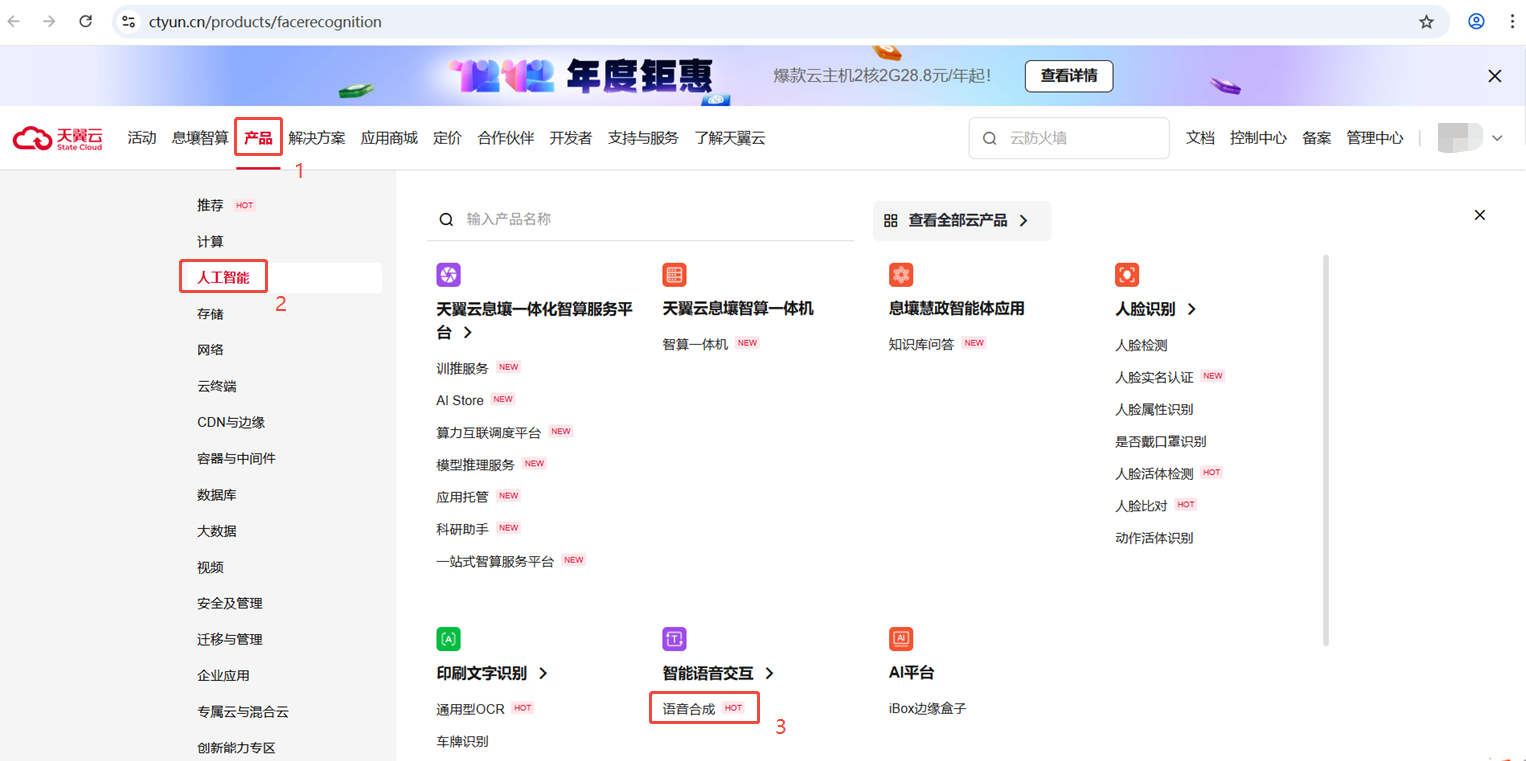Click the AI平台 product icon
Screen dimensions: 1526x761
pos(899,638)
